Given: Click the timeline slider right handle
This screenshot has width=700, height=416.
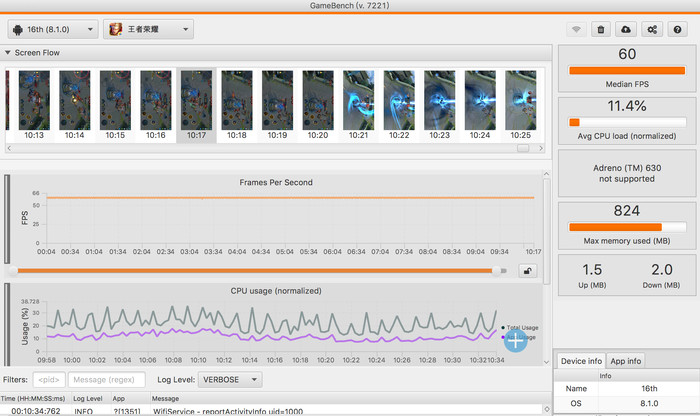Looking at the screenshot, I should coord(496,271).
